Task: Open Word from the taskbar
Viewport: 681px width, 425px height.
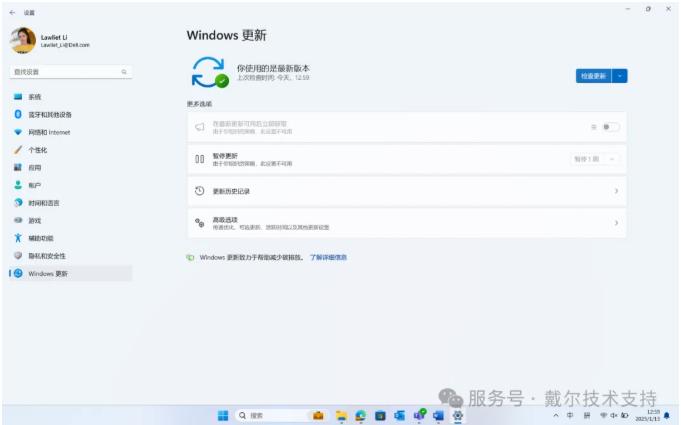Action: tap(438, 415)
